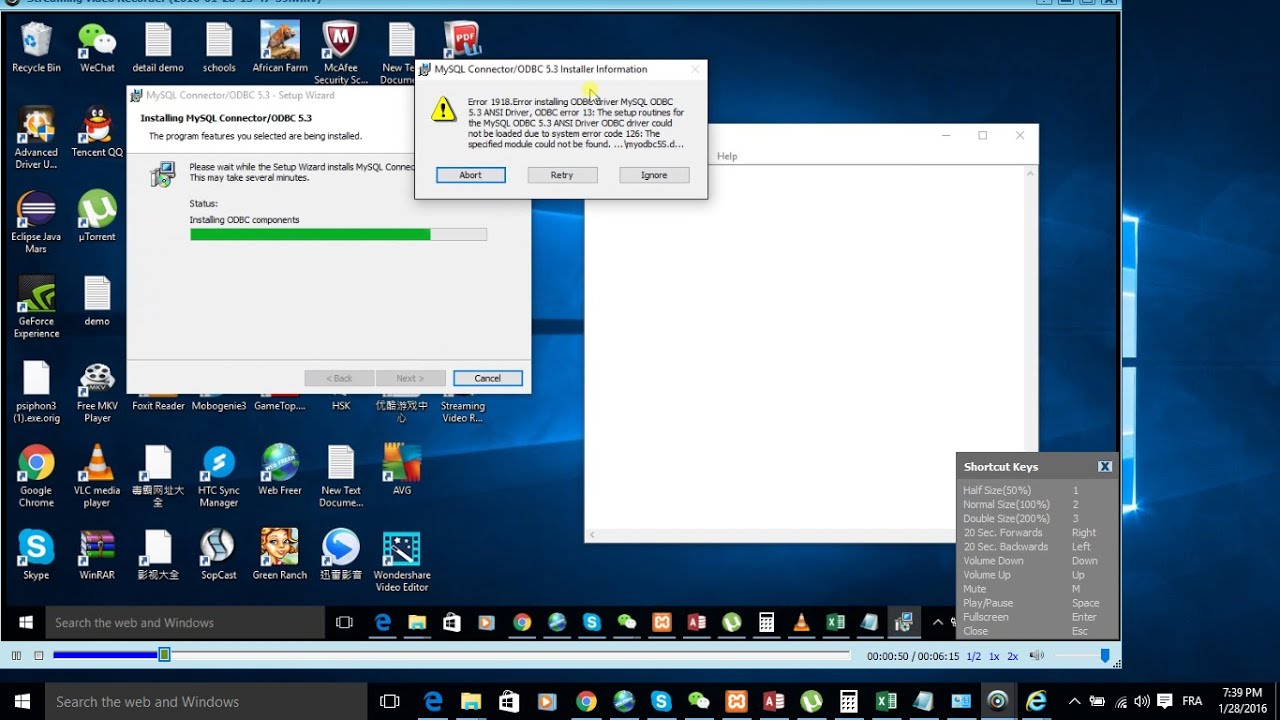Click 'Fullscreen' row in Shortcut Keys panel
This screenshot has height=720, width=1280.
point(1036,617)
